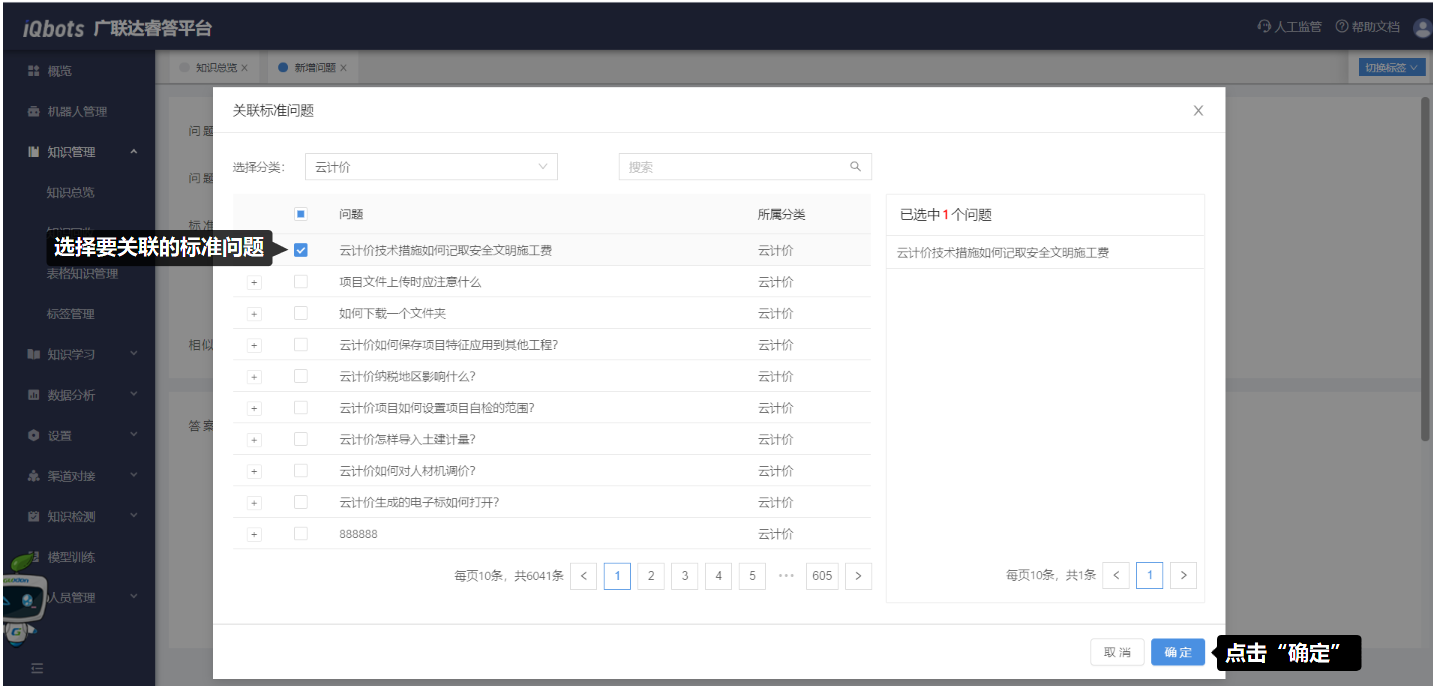1433x686 pixels.
Task: Expand the 如何下载一个文件夹 row
Action: 254,314
